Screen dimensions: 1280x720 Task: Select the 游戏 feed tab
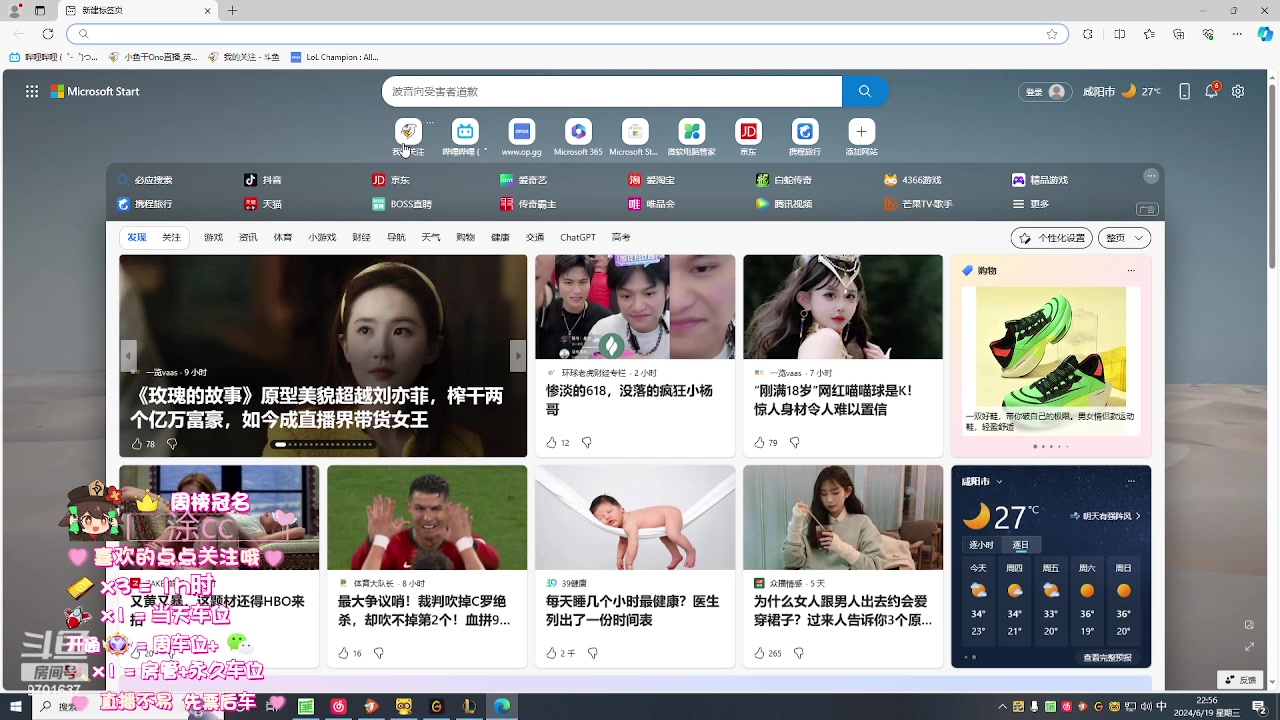213,237
